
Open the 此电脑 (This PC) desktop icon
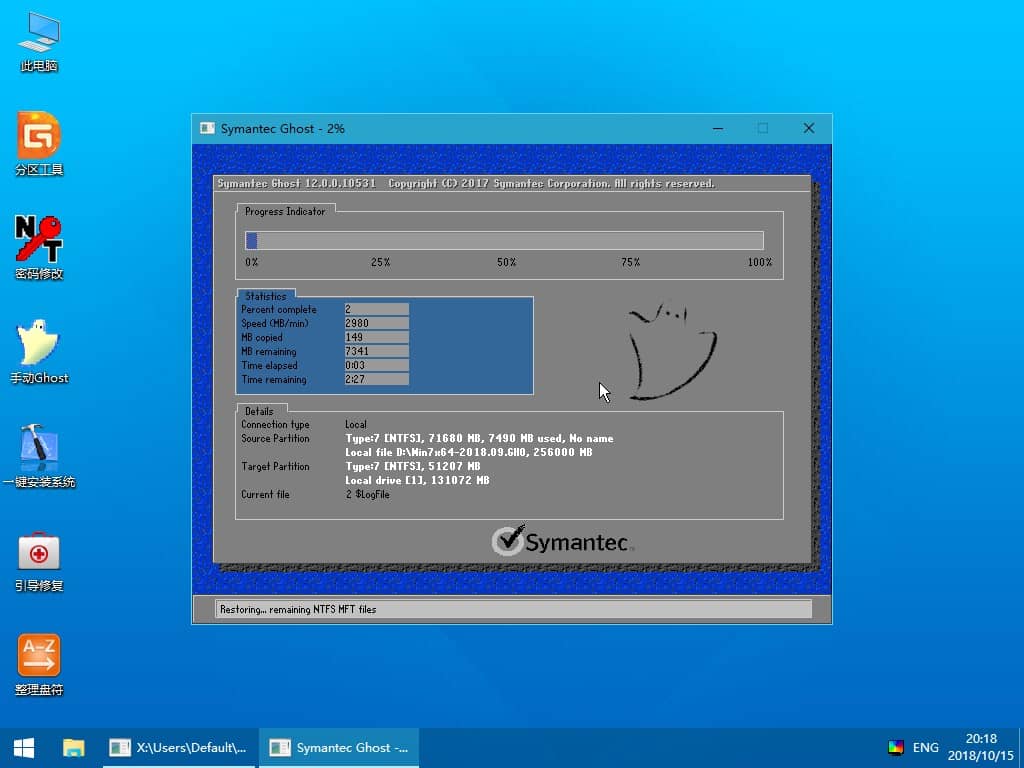click(37, 42)
